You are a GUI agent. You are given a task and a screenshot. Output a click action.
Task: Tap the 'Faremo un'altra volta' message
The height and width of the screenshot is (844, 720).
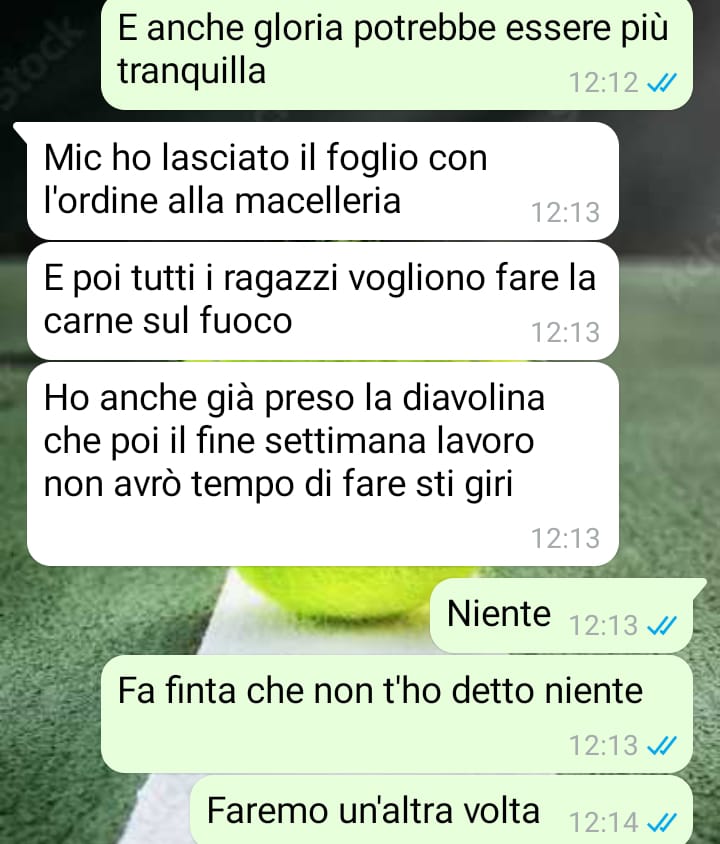coord(441,810)
